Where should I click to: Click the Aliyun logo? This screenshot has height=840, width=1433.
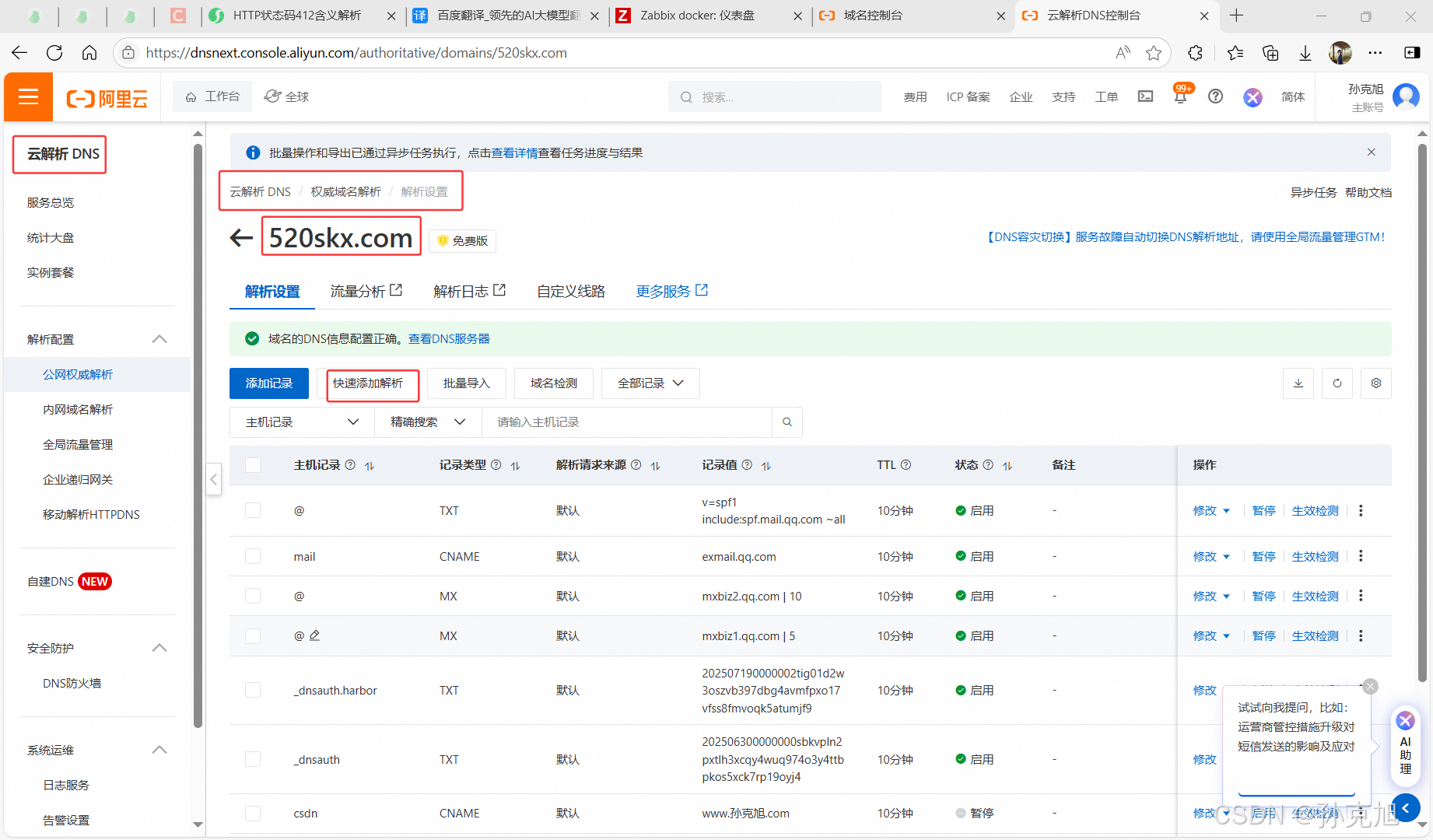tap(107, 98)
